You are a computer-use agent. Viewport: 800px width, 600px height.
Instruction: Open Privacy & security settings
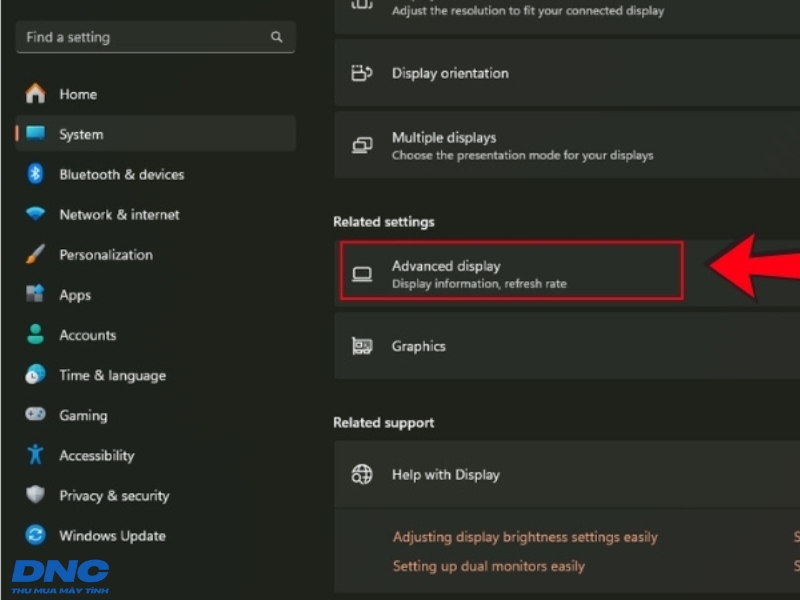[156, 495]
